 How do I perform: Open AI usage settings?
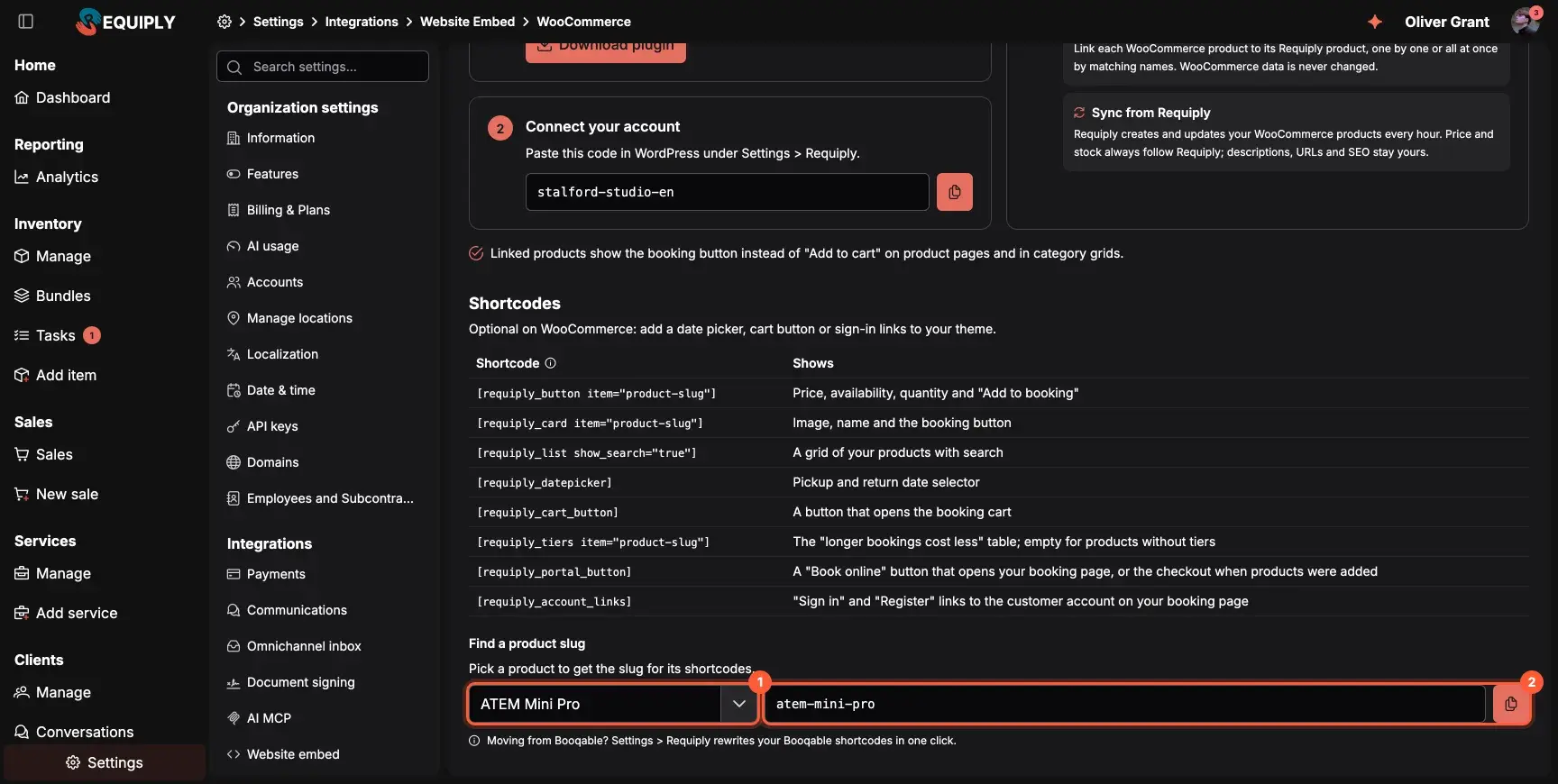(262, 246)
